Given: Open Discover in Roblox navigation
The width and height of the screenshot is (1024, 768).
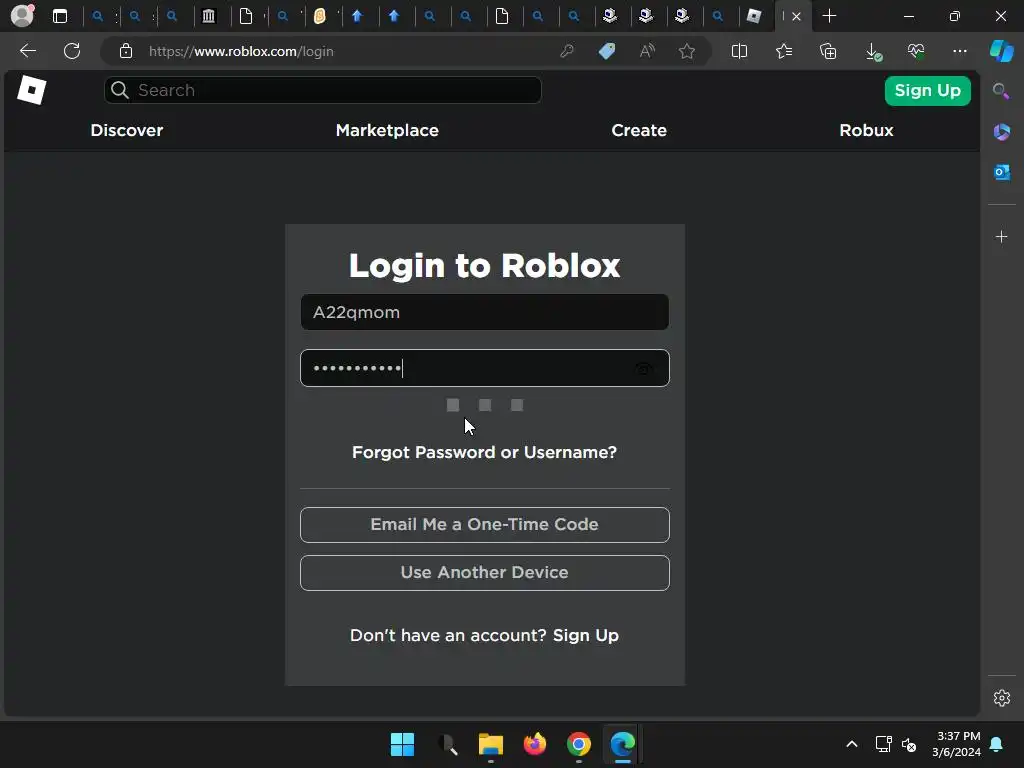Looking at the screenshot, I should (127, 130).
